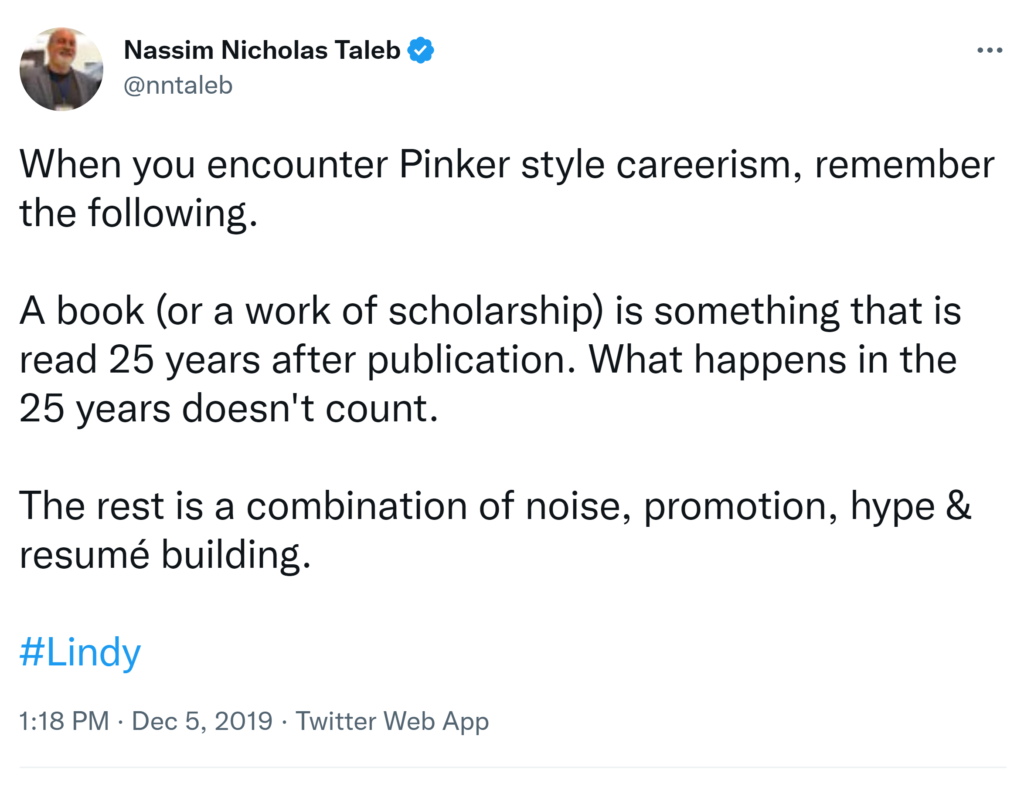1024x787 pixels.
Task: Open Nassim Taleb's profile avatar picture
Action: click(x=61, y=68)
